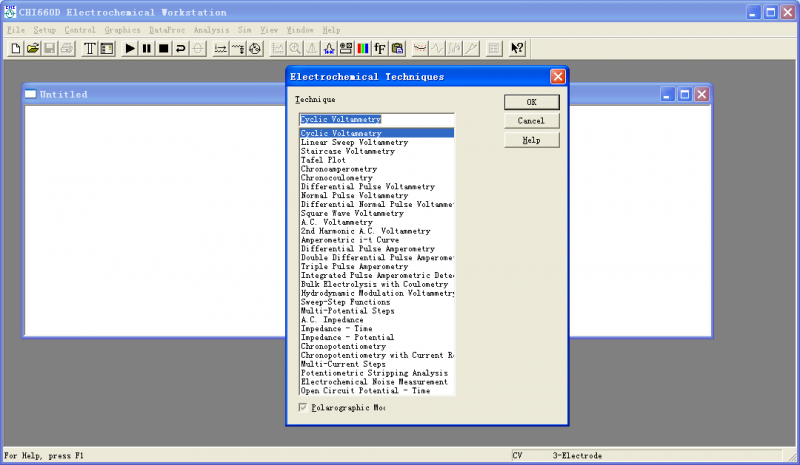
Task: Click the red smoothing curve icon
Action: point(419,48)
